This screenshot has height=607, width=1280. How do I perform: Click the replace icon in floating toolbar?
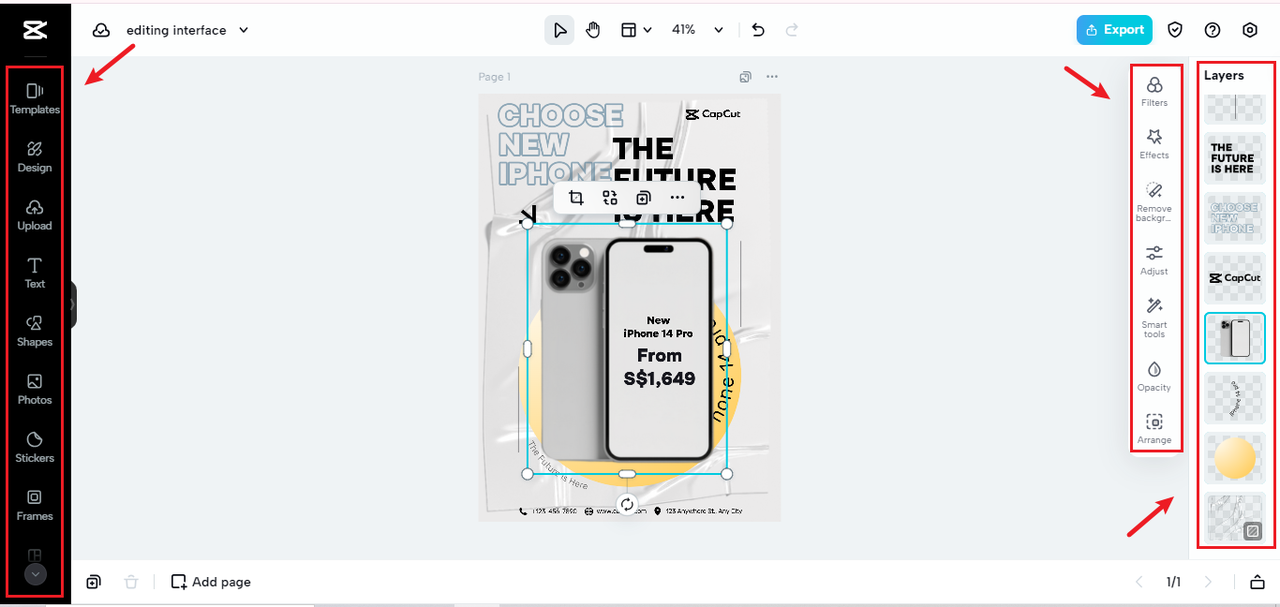pos(610,198)
